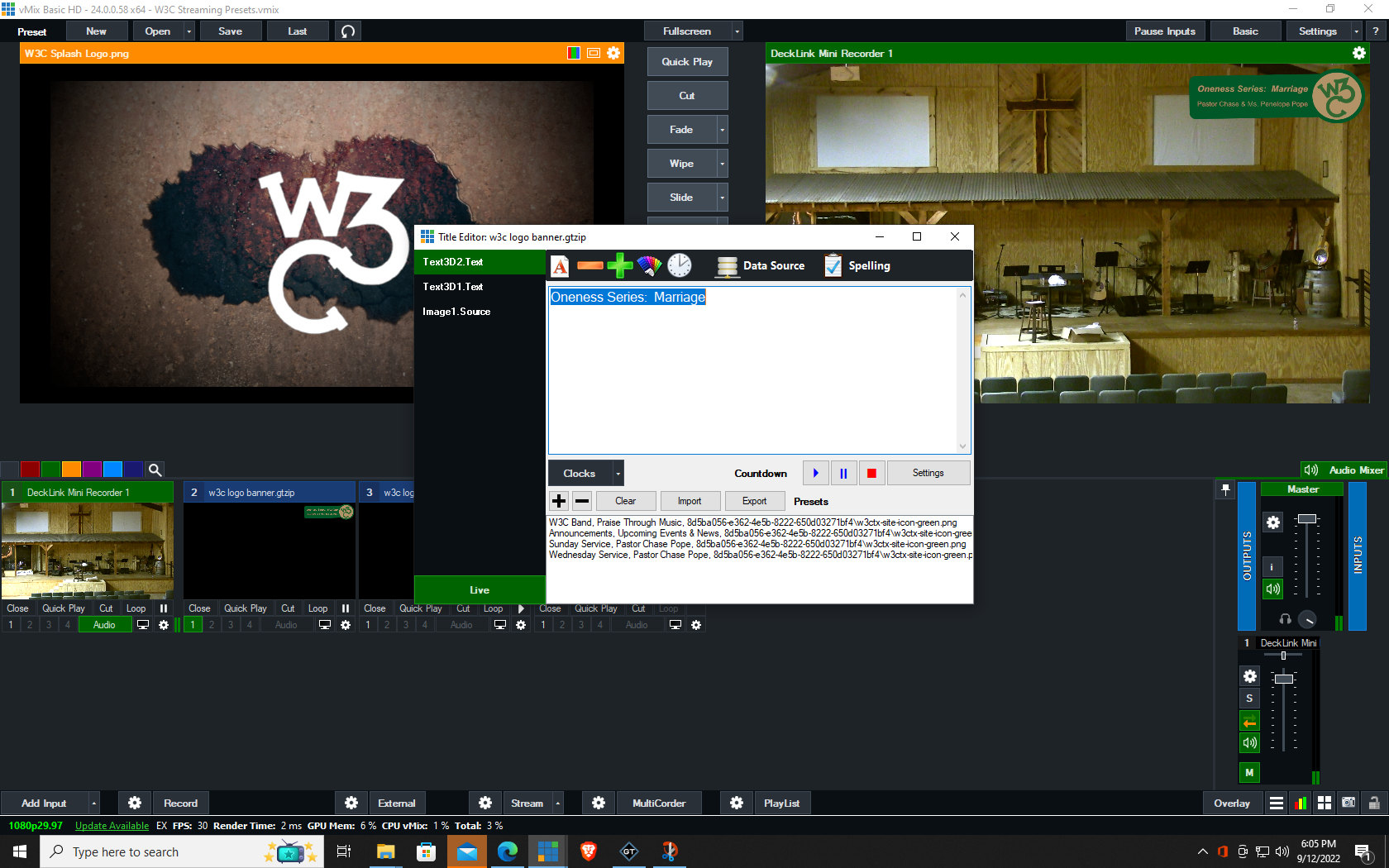Open settings gear of W3C Splash Logo preview
This screenshot has width=1389, height=868.
coord(613,53)
